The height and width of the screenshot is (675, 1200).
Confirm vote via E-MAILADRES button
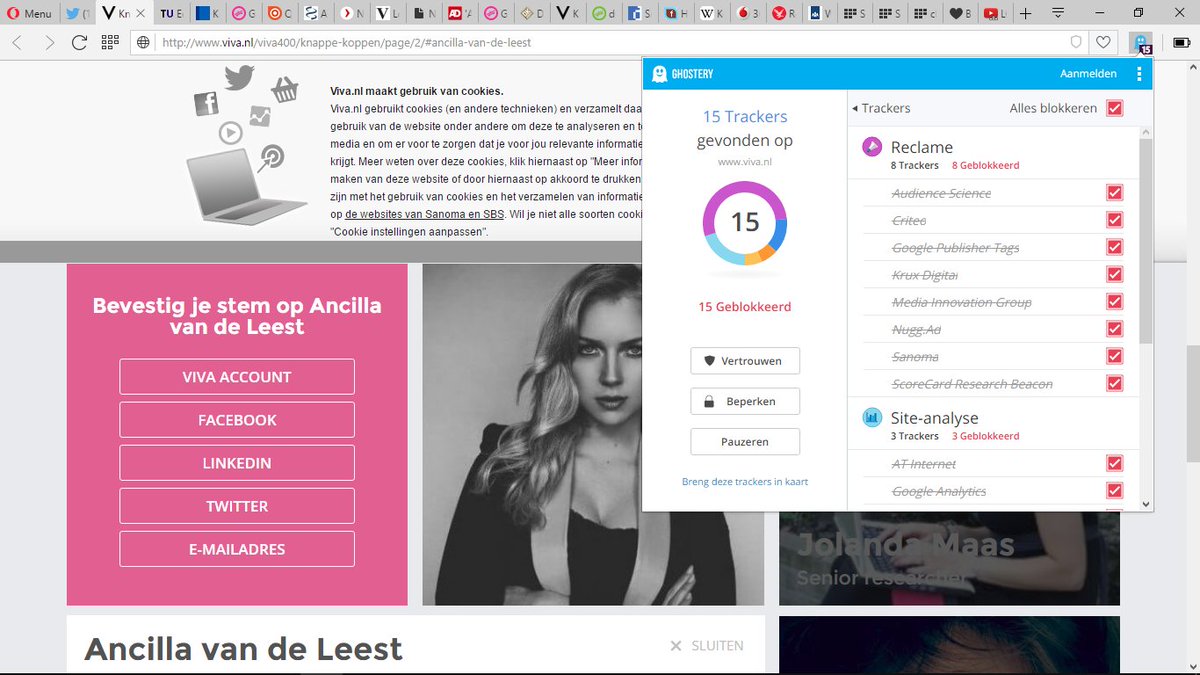click(237, 549)
